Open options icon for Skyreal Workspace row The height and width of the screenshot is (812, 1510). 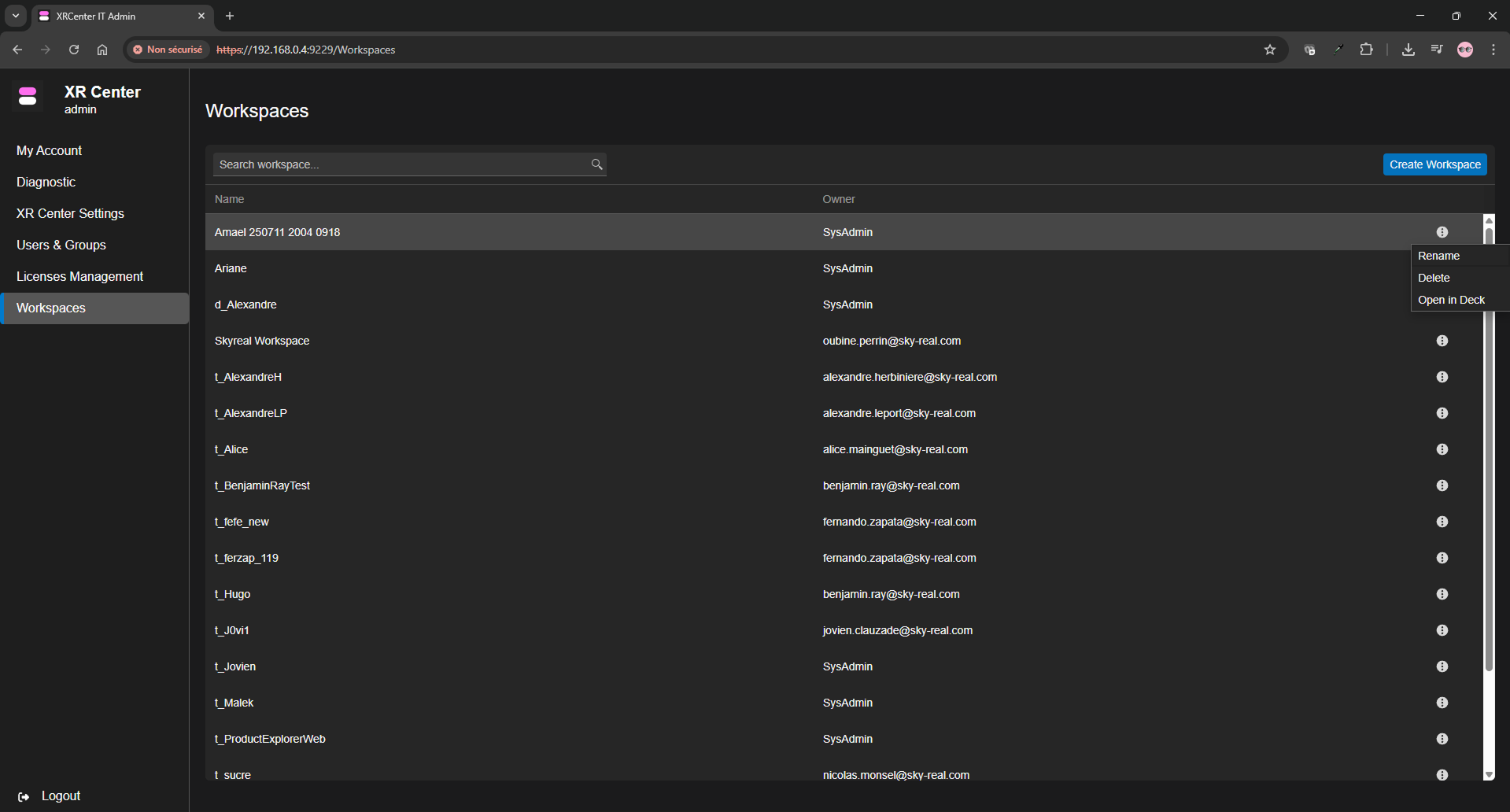click(x=1442, y=341)
